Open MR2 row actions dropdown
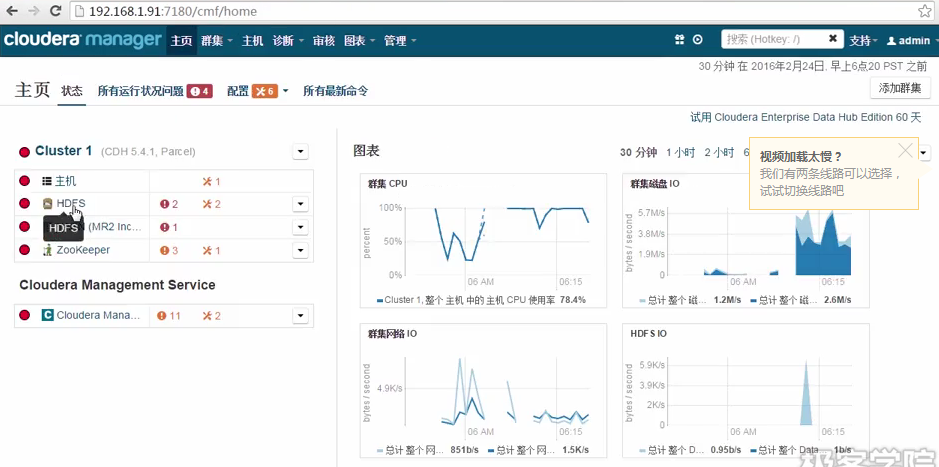The height and width of the screenshot is (467, 939). pyautogui.click(x=301, y=228)
